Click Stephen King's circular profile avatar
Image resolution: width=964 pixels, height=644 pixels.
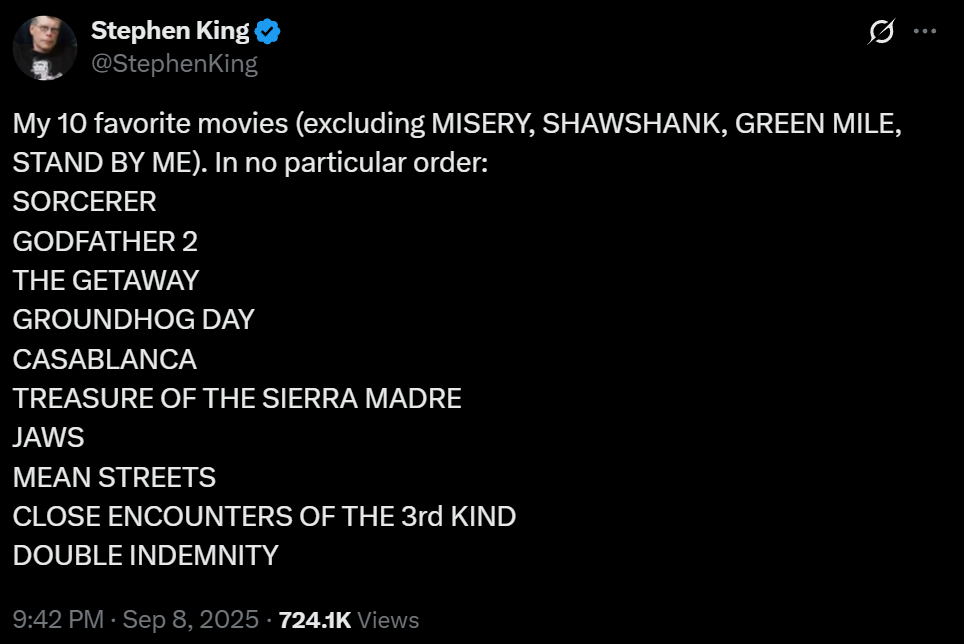click(x=45, y=47)
